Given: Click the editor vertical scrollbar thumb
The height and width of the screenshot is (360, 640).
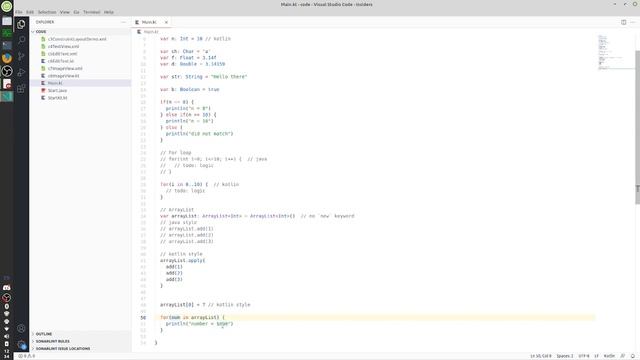Looking at the screenshot, I should [x=638, y=127].
